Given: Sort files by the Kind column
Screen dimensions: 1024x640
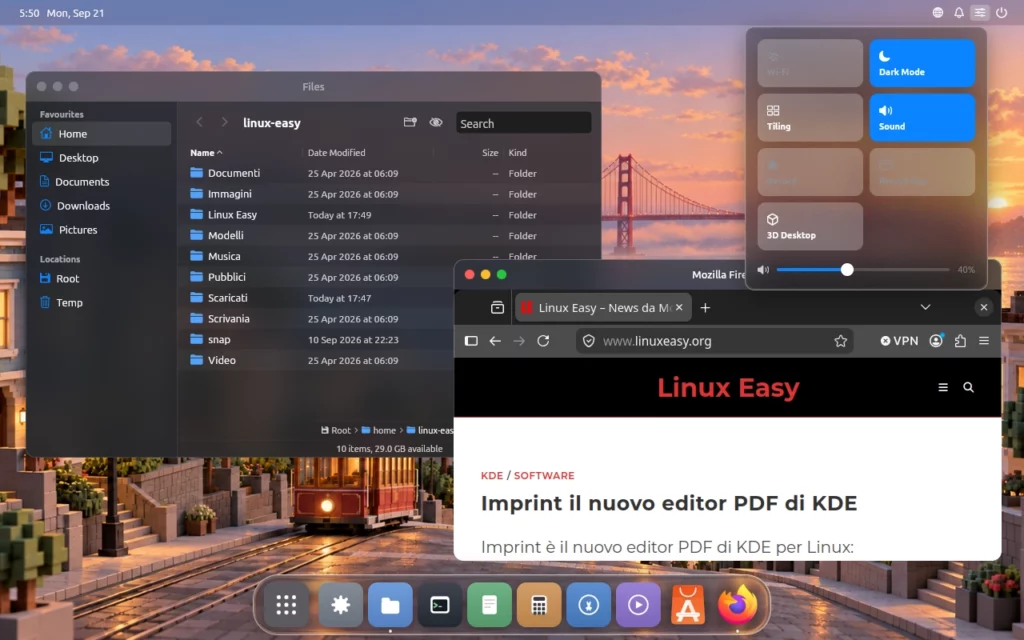Looking at the screenshot, I should (517, 153).
